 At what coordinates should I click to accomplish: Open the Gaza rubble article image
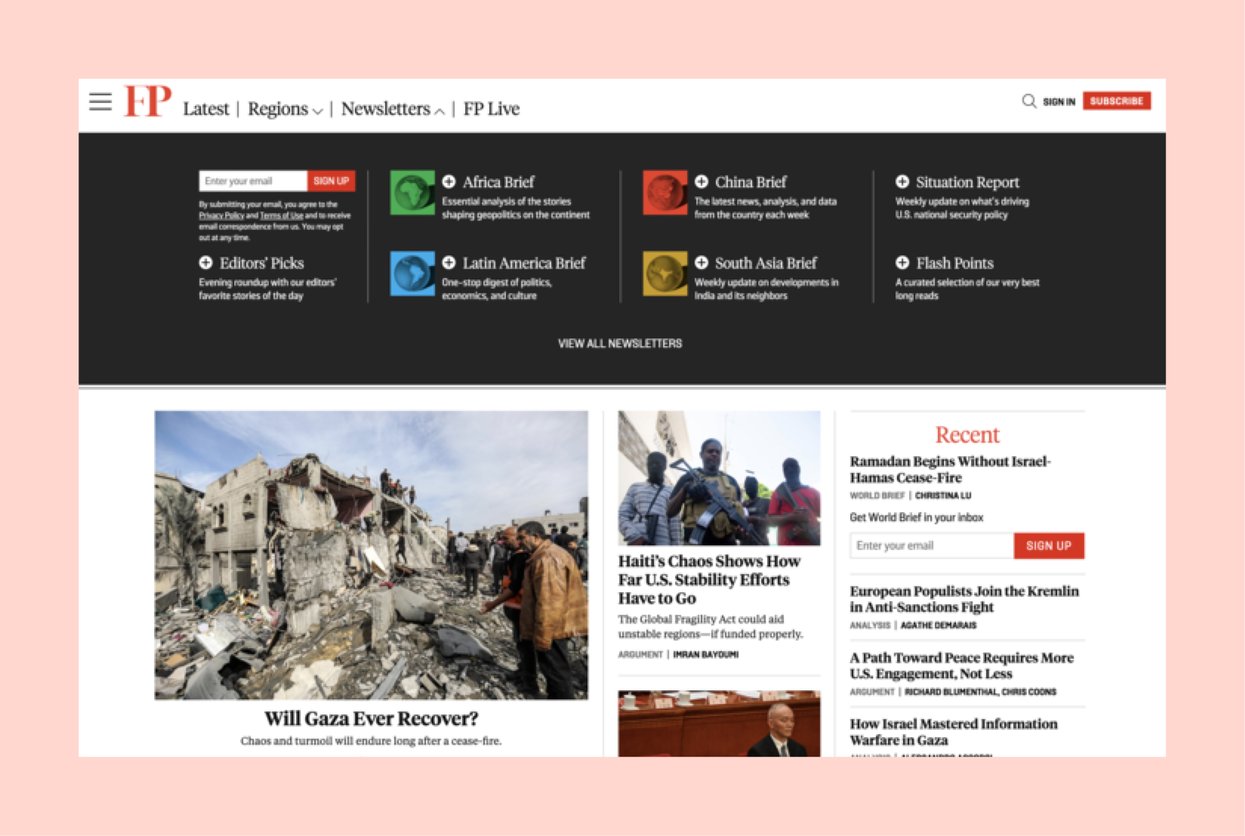click(371, 555)
